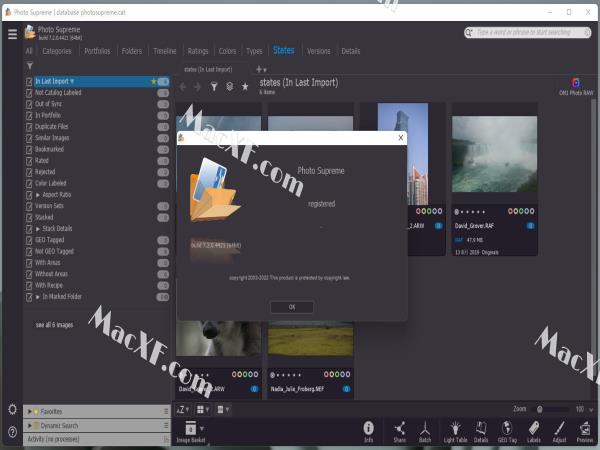Image resolution: width=600 pixels, height=450 pixels.
Task: Open the thumbnail grid view dropdown
Action: pyautogui.click(x=203, y=410)
